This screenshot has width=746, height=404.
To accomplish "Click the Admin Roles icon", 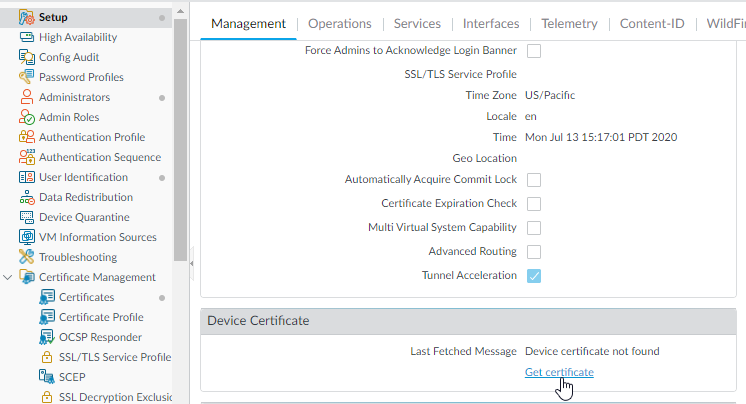I will click(28, 117).
